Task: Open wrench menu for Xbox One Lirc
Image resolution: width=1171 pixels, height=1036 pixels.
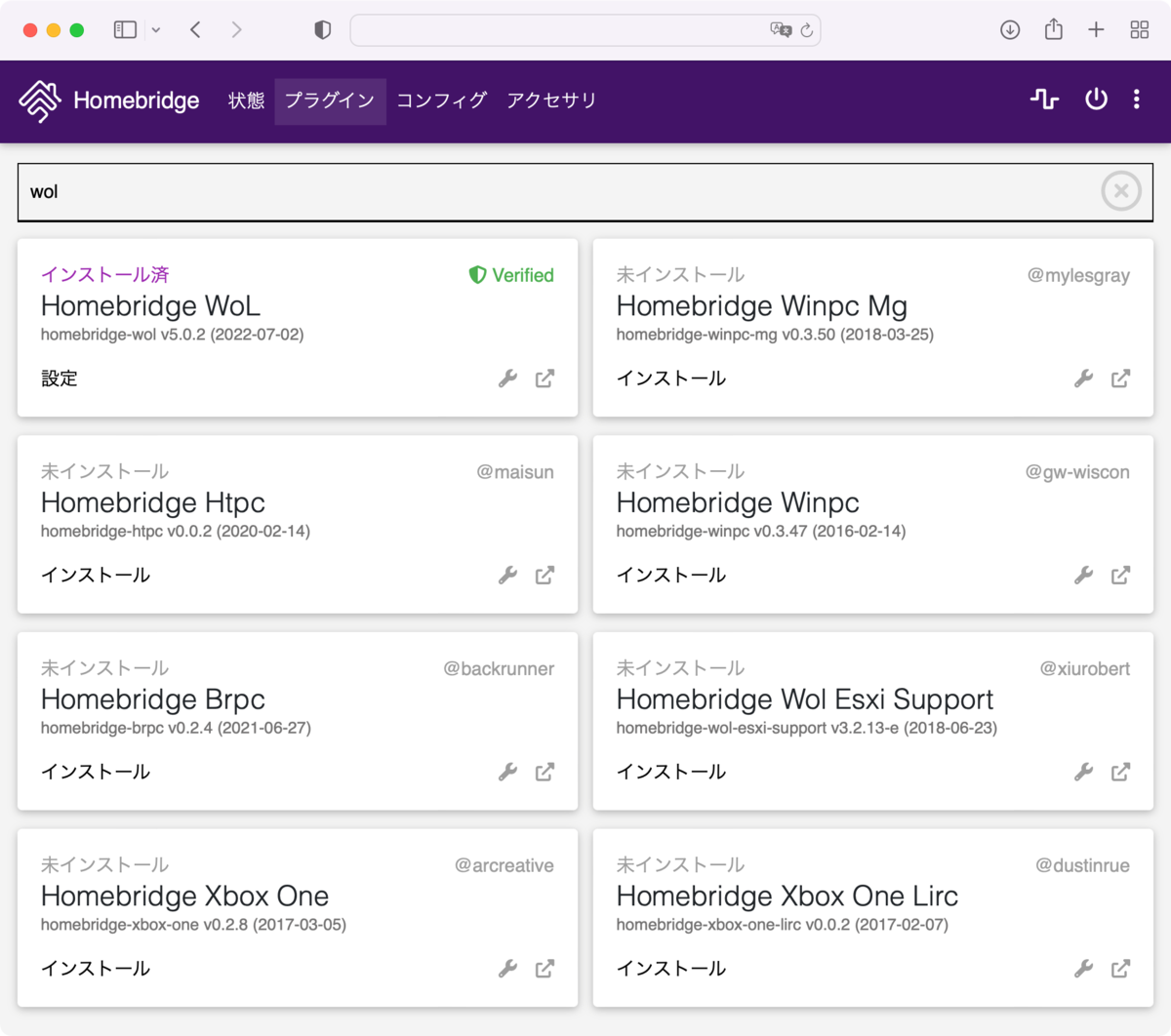Action: tap(1083, 969)
